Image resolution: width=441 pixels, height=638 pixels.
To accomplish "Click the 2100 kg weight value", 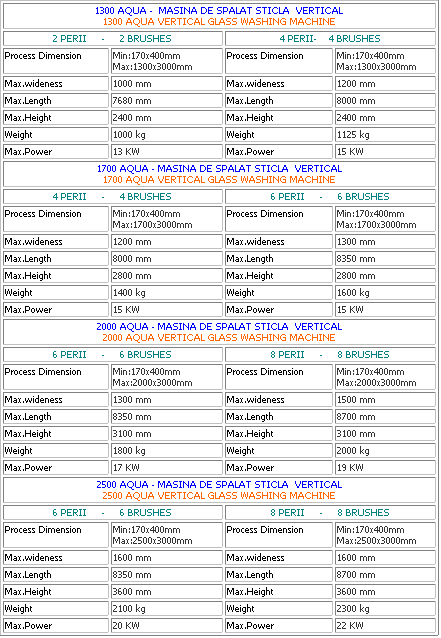I will coord(167,609).
